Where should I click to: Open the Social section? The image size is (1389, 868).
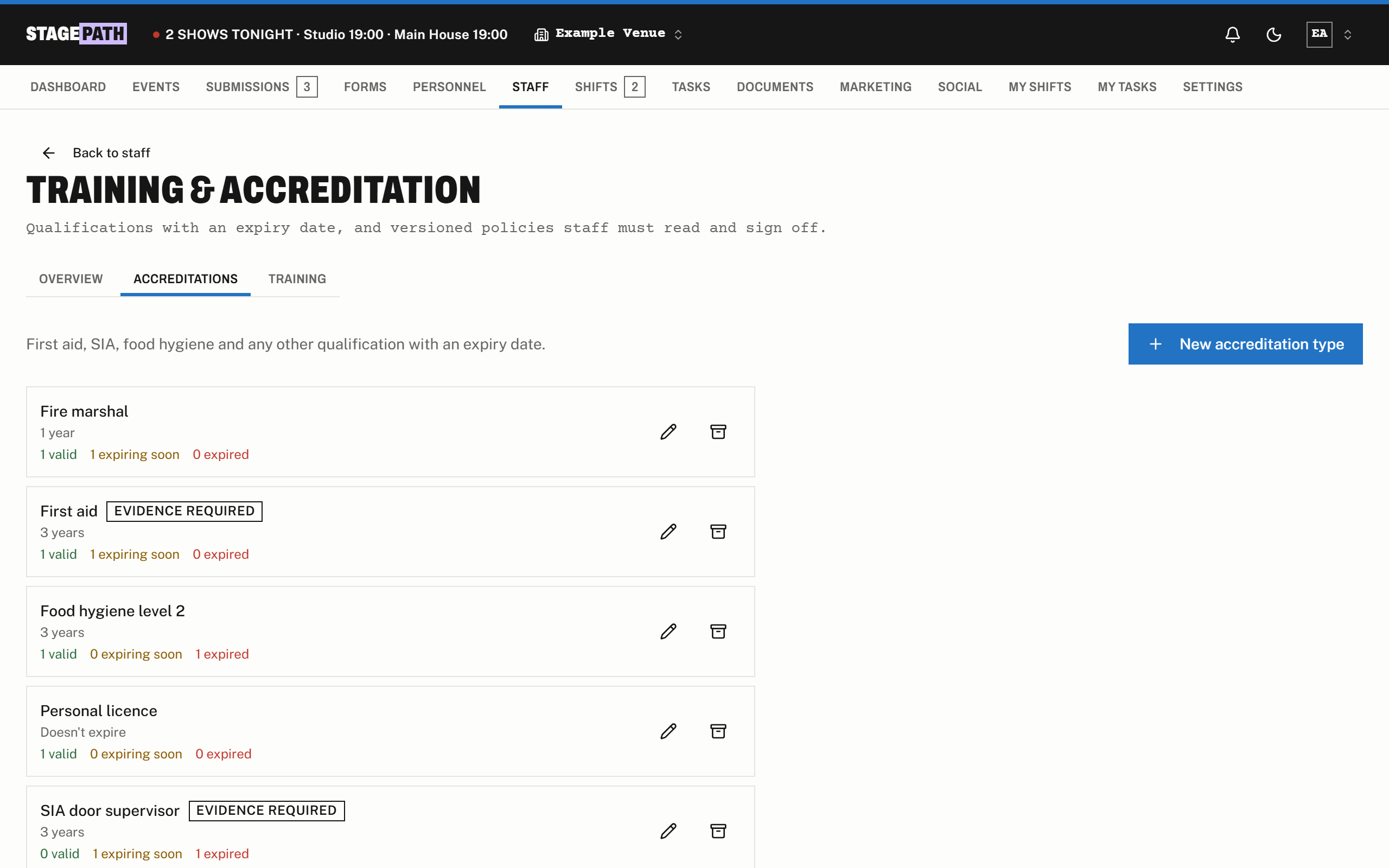(x=960, y=87)
